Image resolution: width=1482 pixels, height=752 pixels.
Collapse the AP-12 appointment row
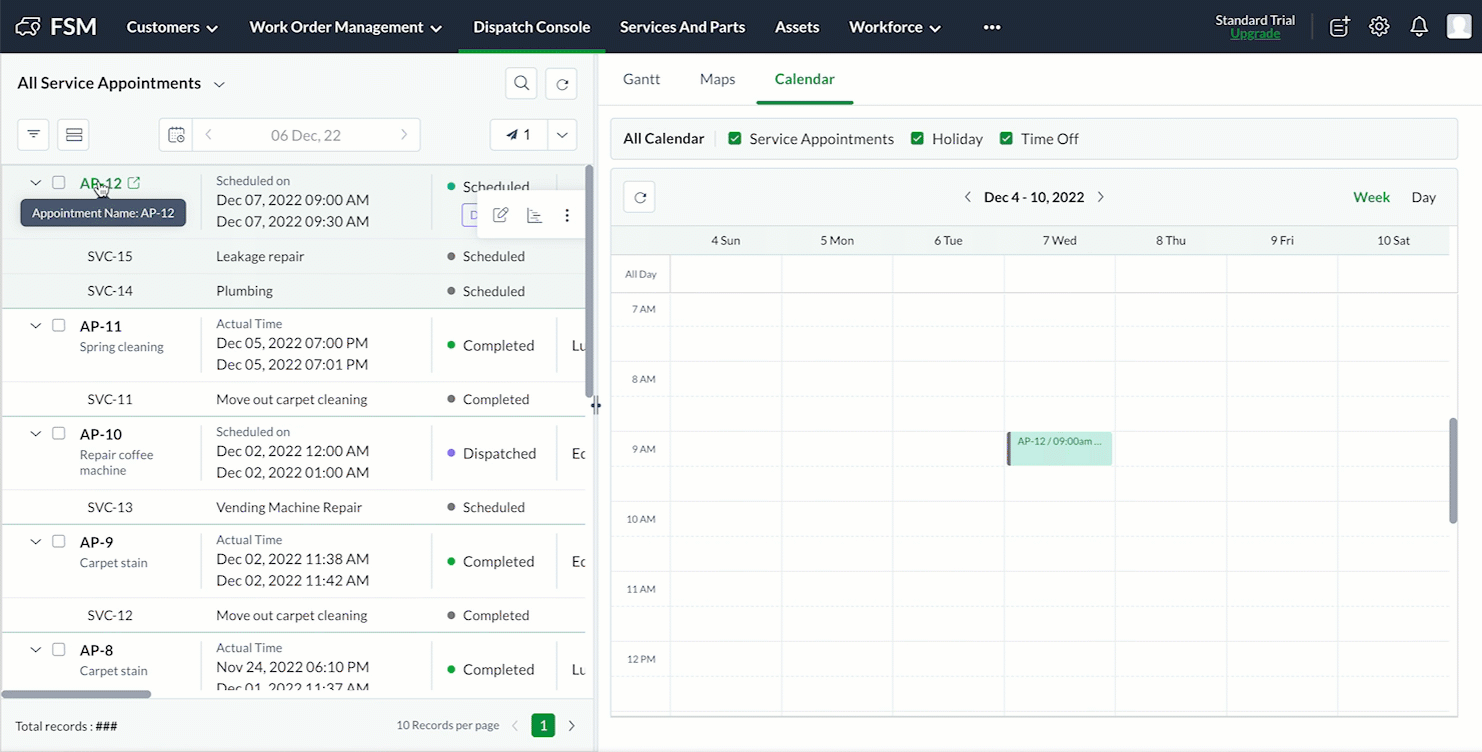[x=36, y=183]
